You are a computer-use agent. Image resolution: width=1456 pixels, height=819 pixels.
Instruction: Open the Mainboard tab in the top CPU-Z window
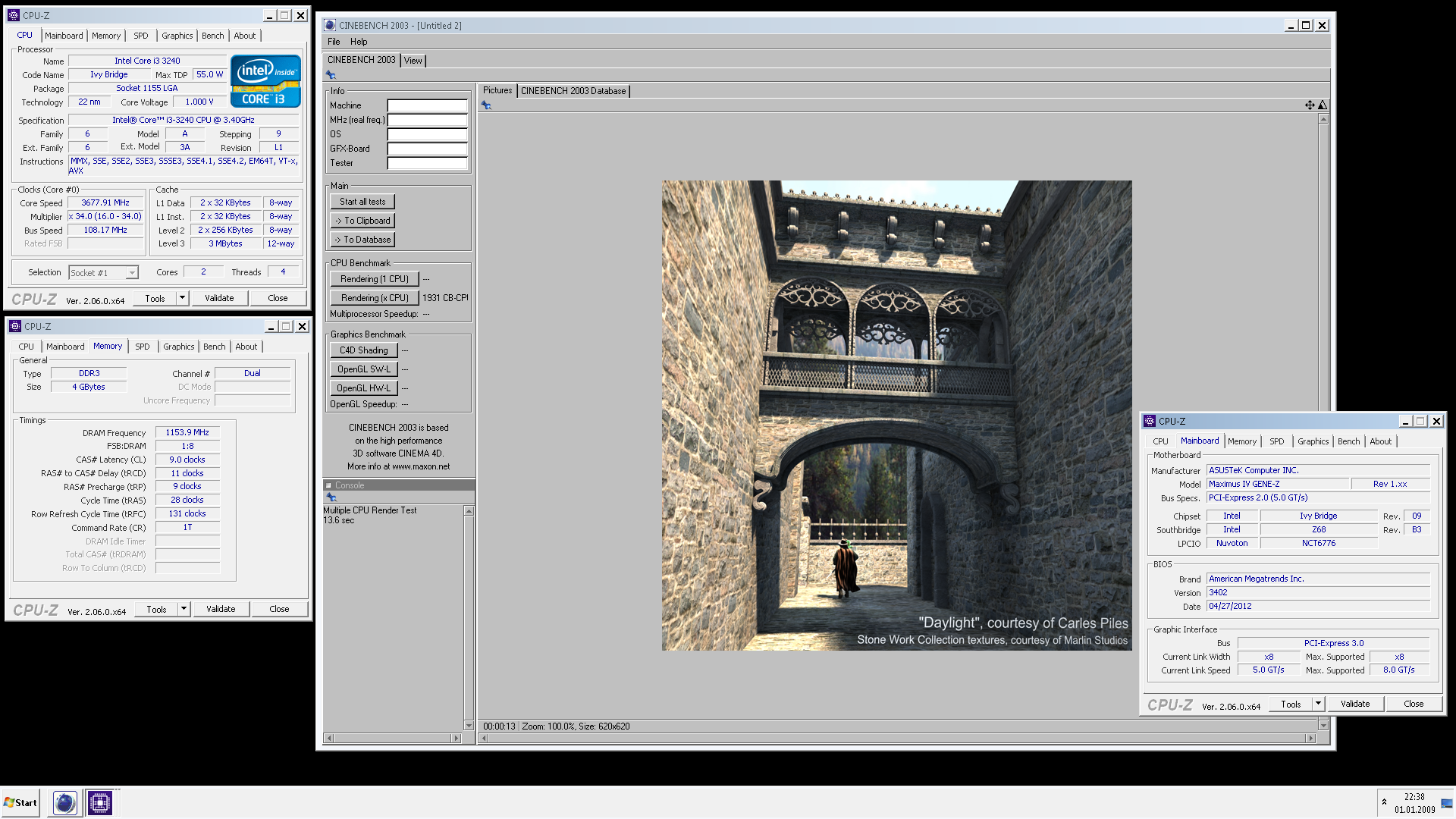click(64, 36)
